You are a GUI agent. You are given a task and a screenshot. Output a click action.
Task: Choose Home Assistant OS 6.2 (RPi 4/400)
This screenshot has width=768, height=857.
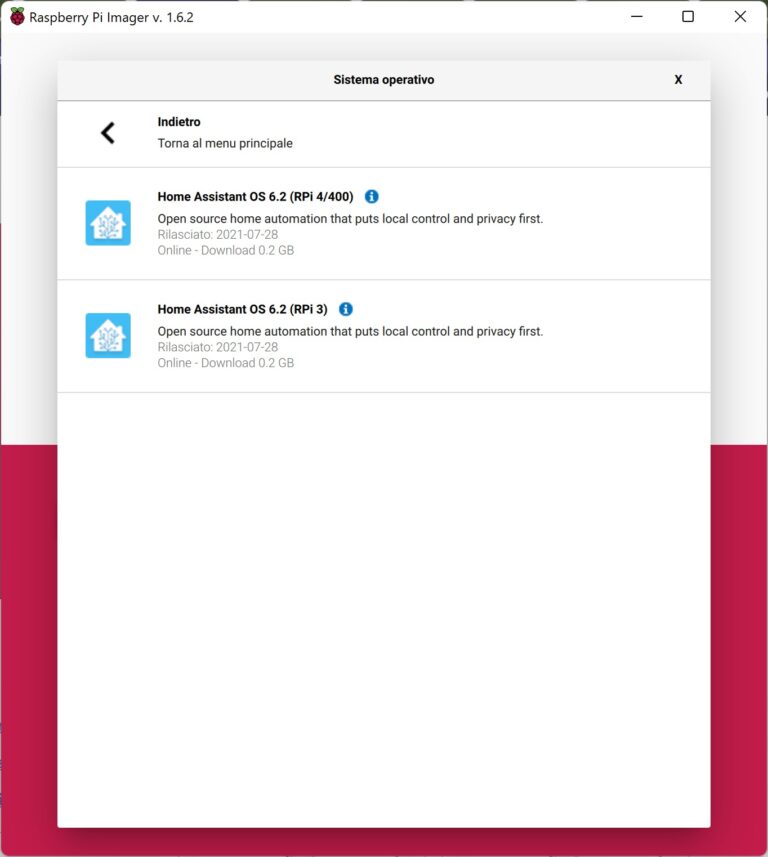[x=384, y=224]
